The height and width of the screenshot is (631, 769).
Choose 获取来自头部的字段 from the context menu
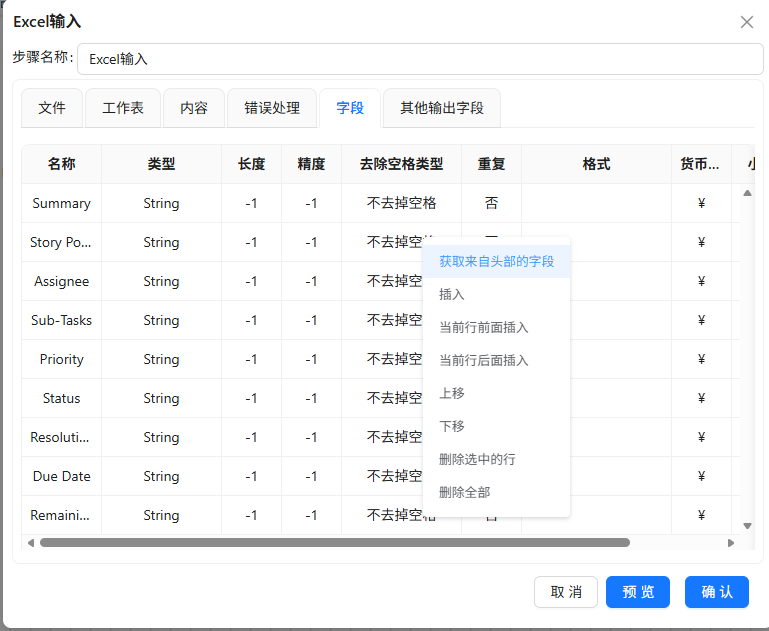tap(496, 261)
